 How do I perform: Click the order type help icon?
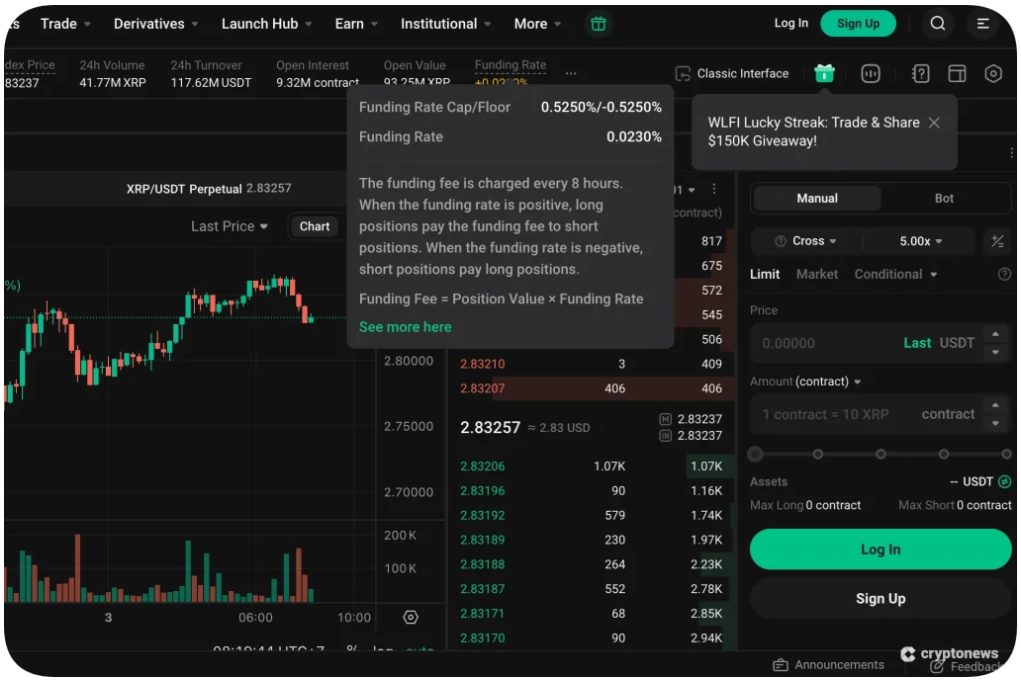click(x=1004, y=274)
